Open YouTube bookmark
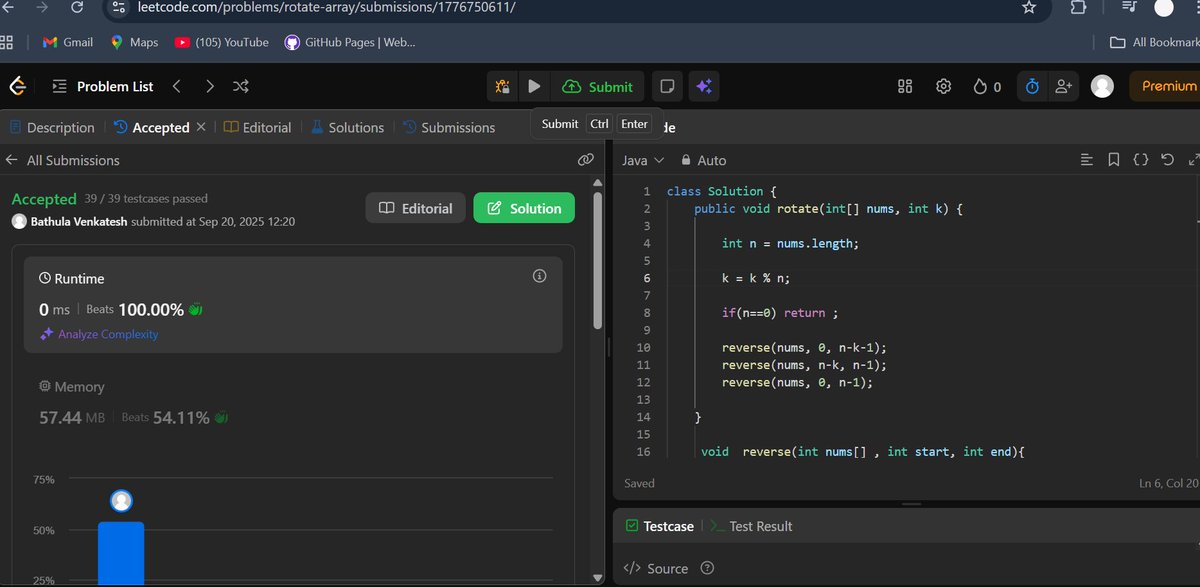The height and width of the screenshot is (587, 1200). pyautogui.click(x=221, y=42)
